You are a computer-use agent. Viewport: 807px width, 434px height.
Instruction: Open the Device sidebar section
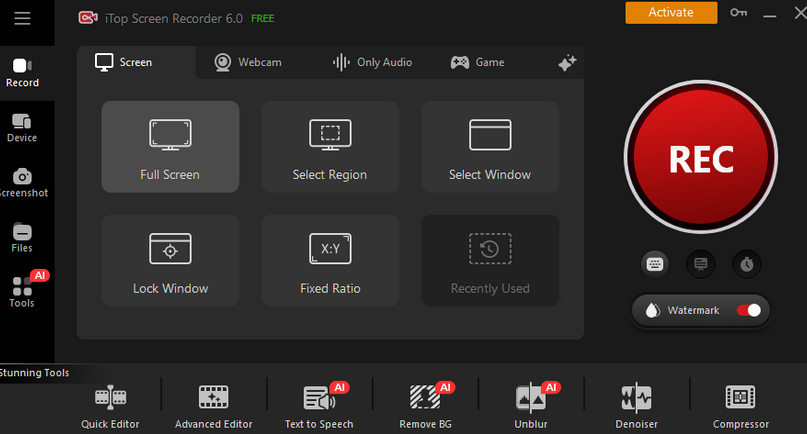(x=22, y=128)
